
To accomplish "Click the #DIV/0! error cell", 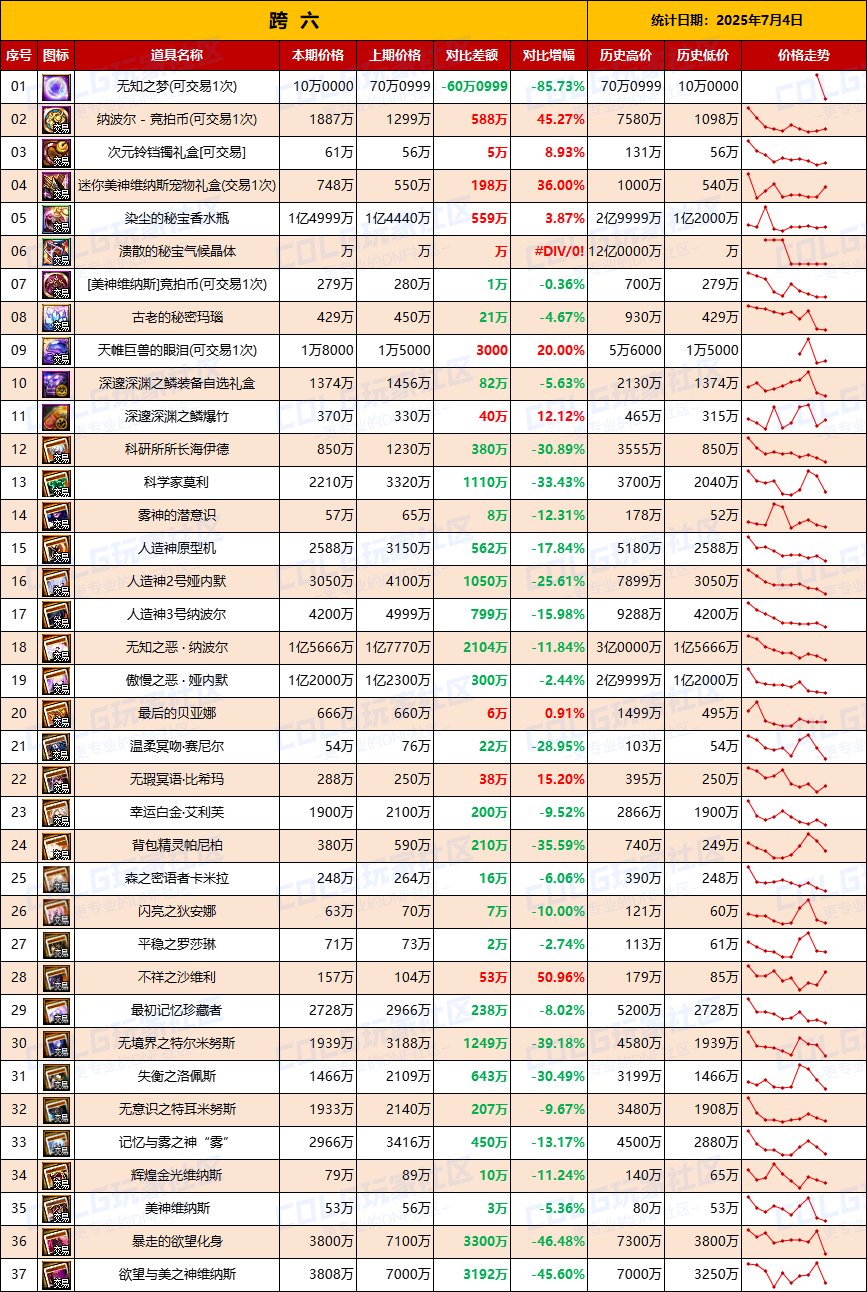I will (x=549, y=252).
